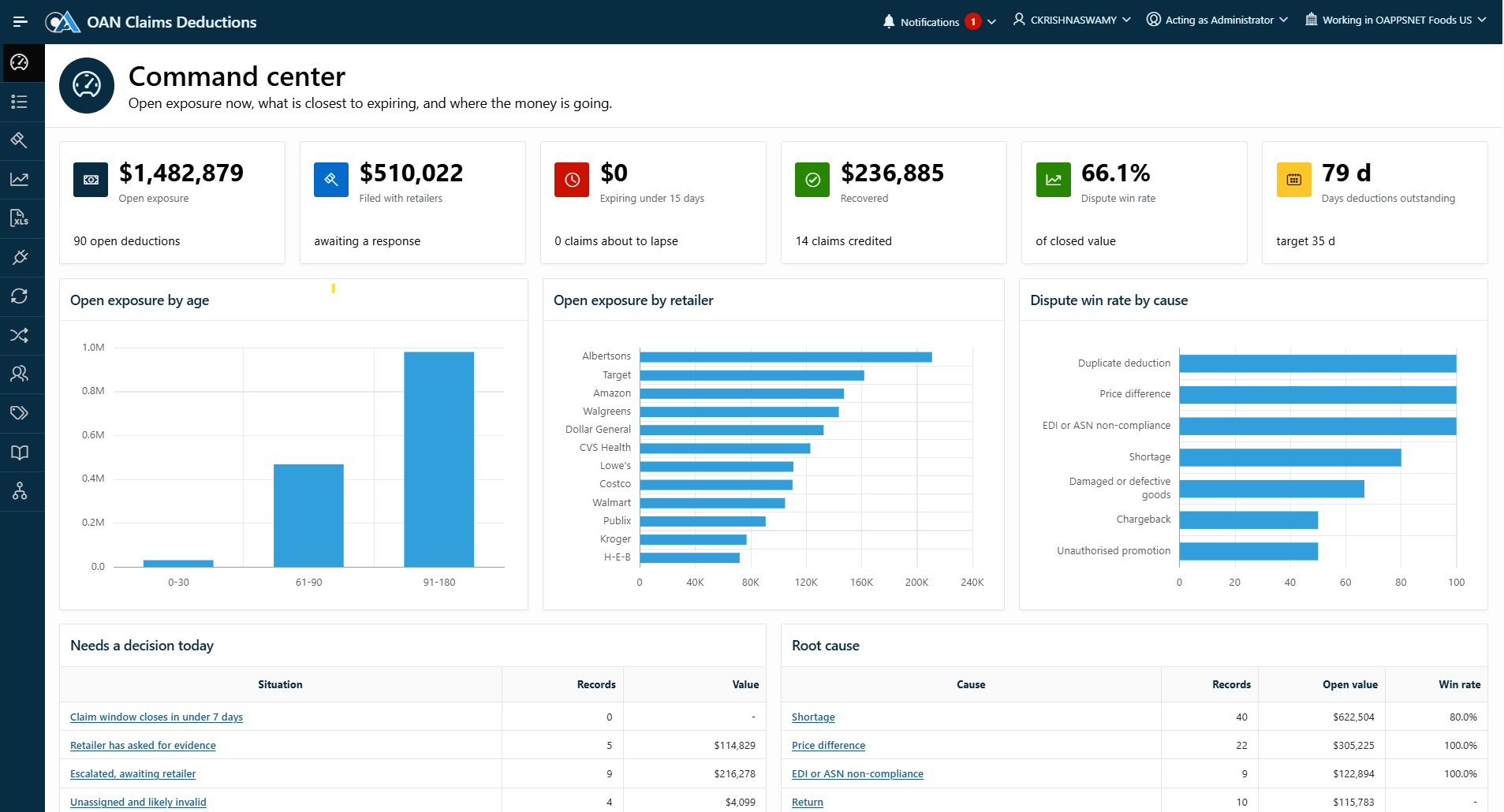Click the red clock Expiring icon
This screenshot has height=812, width=1504.
coord(572,180)
